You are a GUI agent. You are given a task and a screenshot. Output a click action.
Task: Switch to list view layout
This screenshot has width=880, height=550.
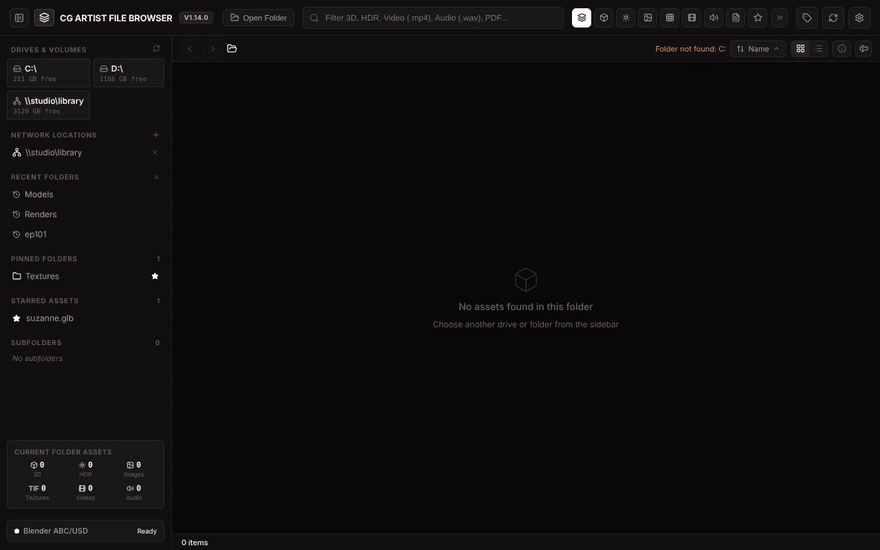pos(818,49)
